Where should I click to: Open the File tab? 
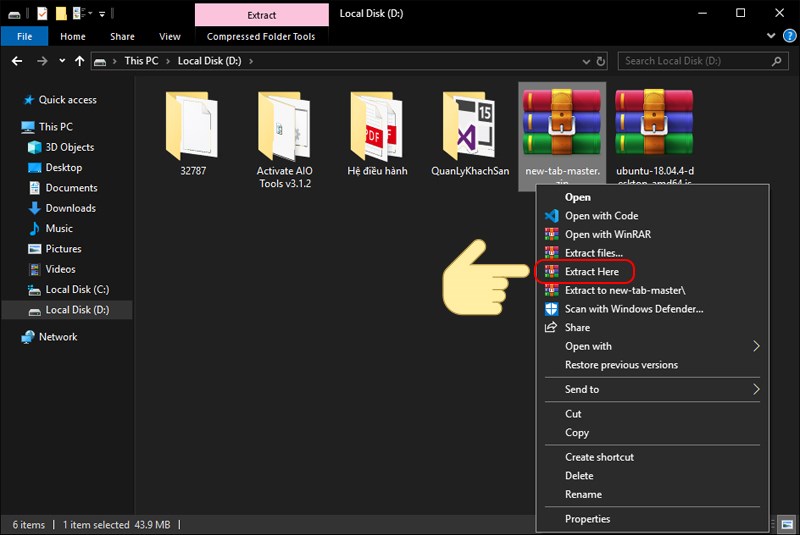pos(24,36)
